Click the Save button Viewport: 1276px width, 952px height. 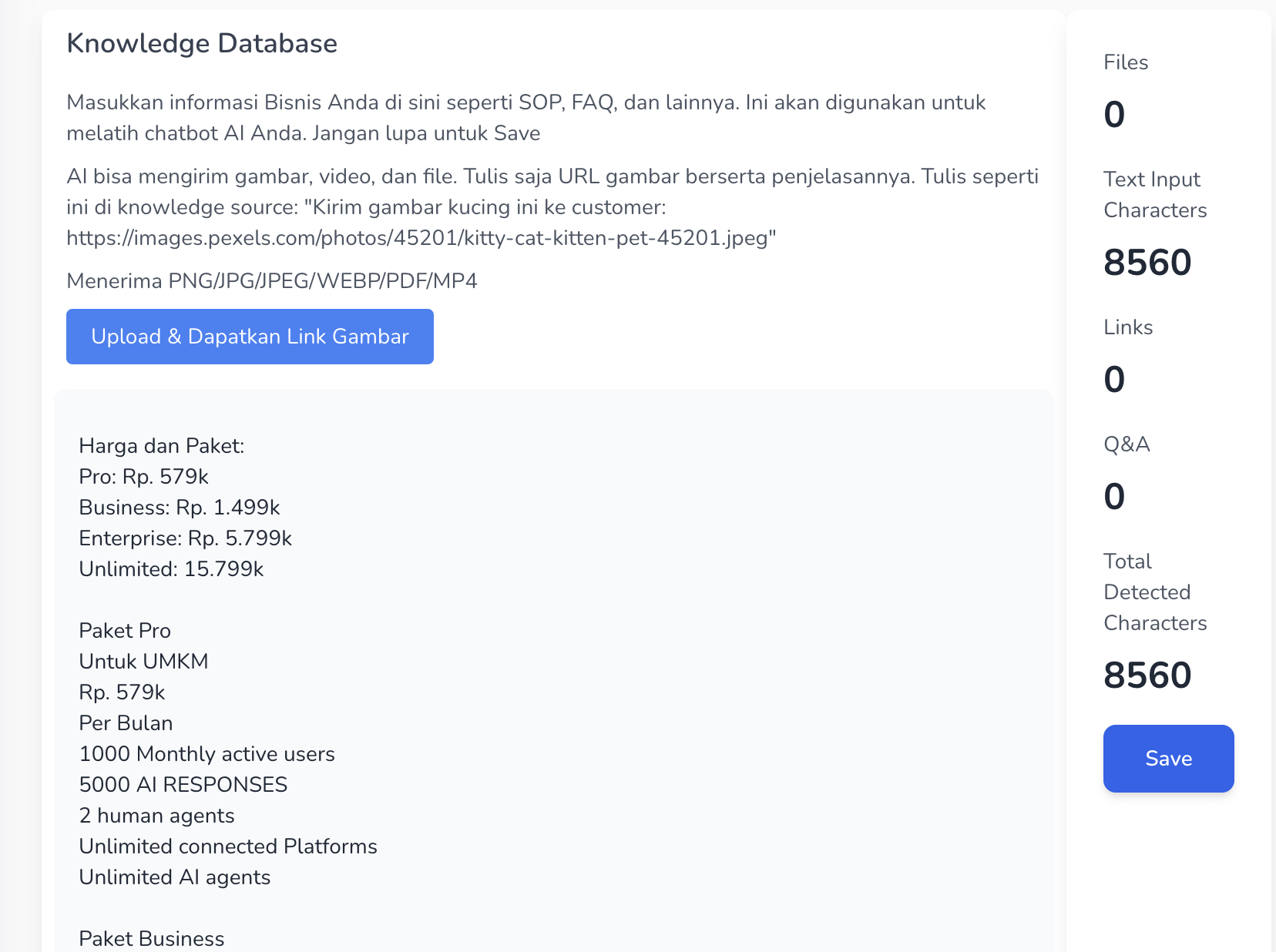point(1168,759)
